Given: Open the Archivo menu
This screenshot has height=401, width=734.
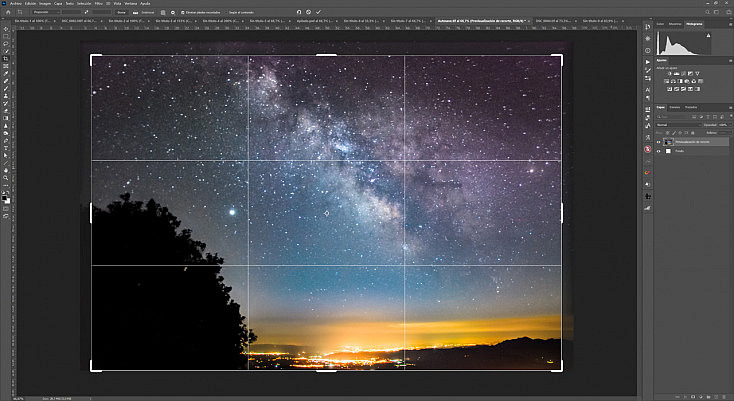Looking at the screenshot, I should pos(16,3).
